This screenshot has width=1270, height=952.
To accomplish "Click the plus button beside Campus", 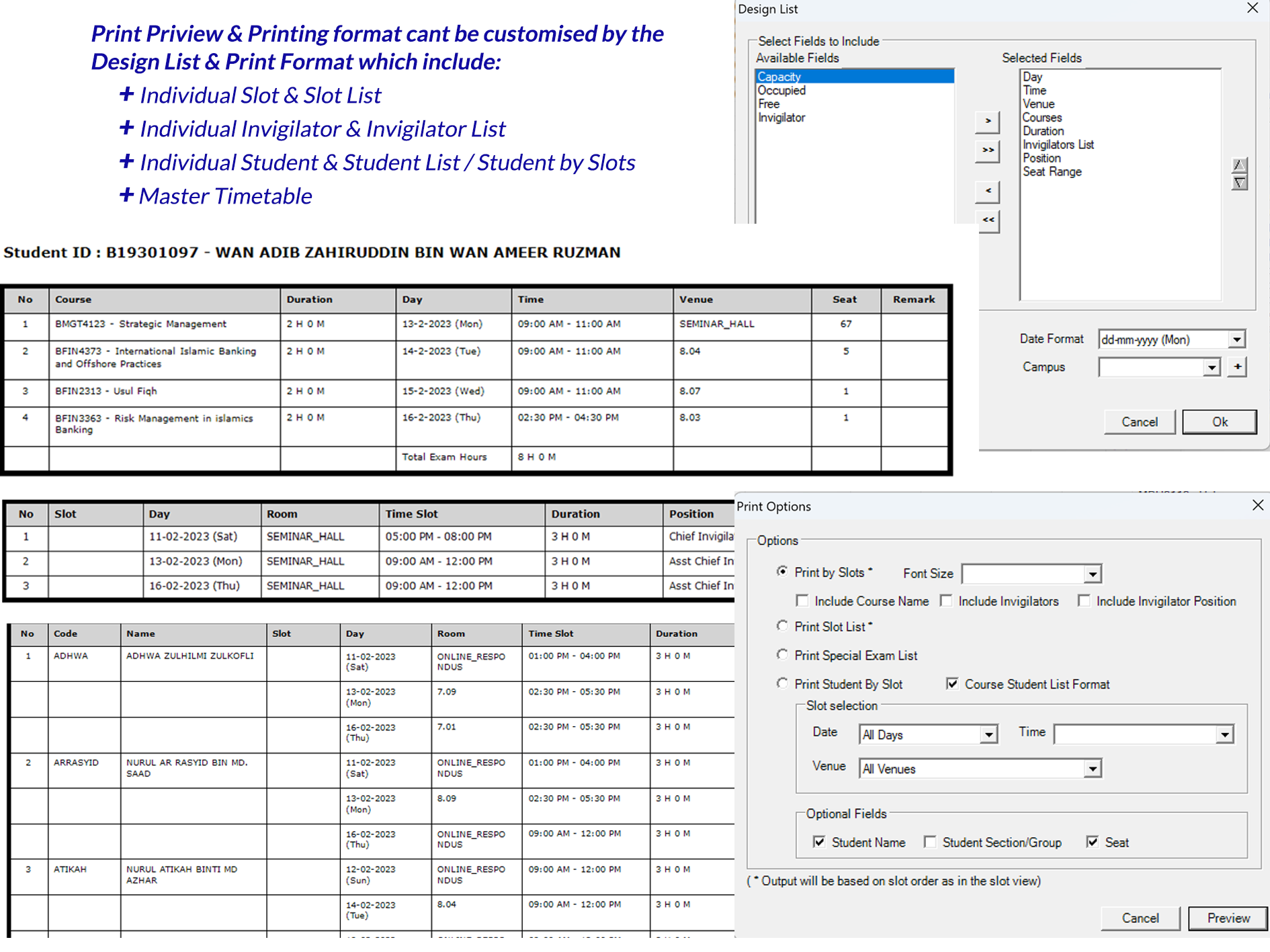I will 1237,367.
